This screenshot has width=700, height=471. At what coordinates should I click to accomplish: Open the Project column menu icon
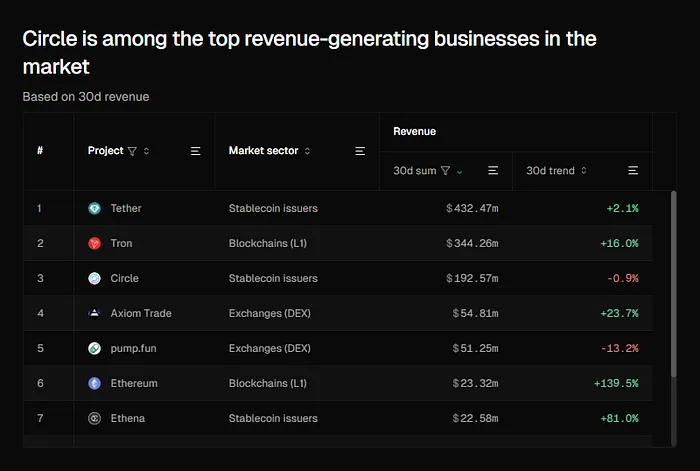[x=196, y=151]
